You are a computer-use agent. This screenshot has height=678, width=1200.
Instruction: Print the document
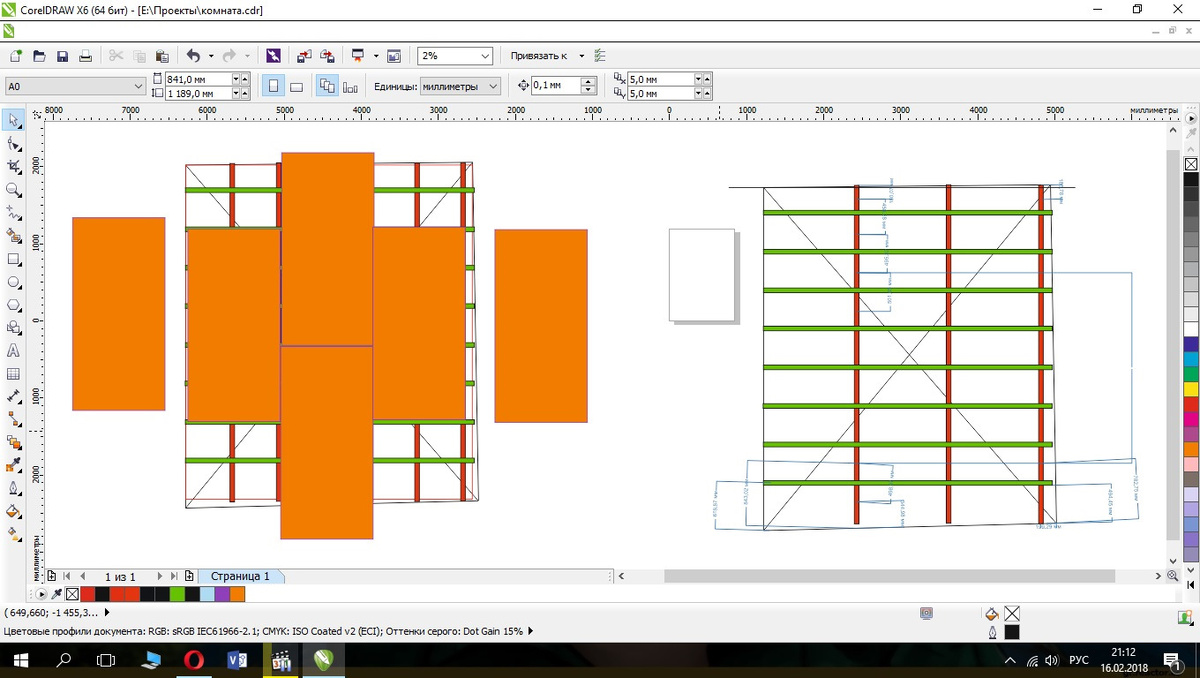(86, 56)
